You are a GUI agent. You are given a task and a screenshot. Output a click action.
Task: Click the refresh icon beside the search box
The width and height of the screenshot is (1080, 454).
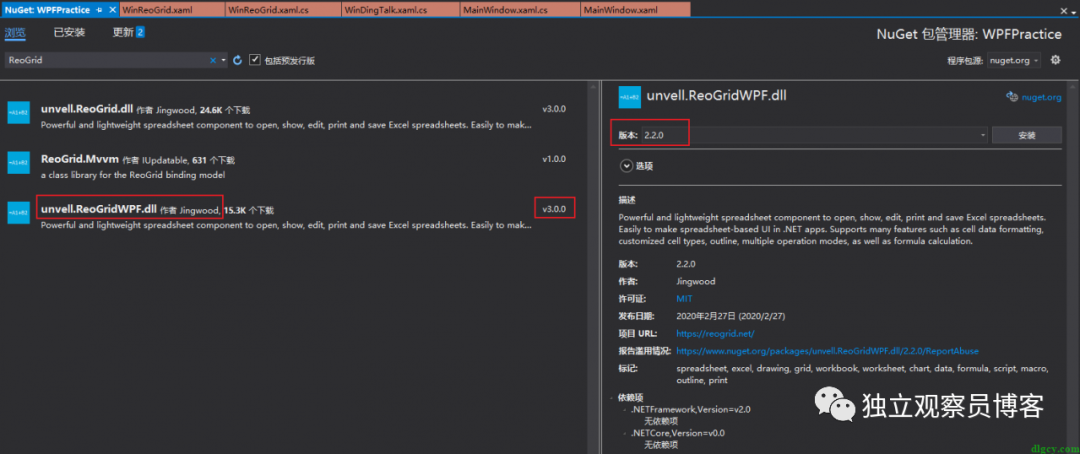tap(238, 61)
